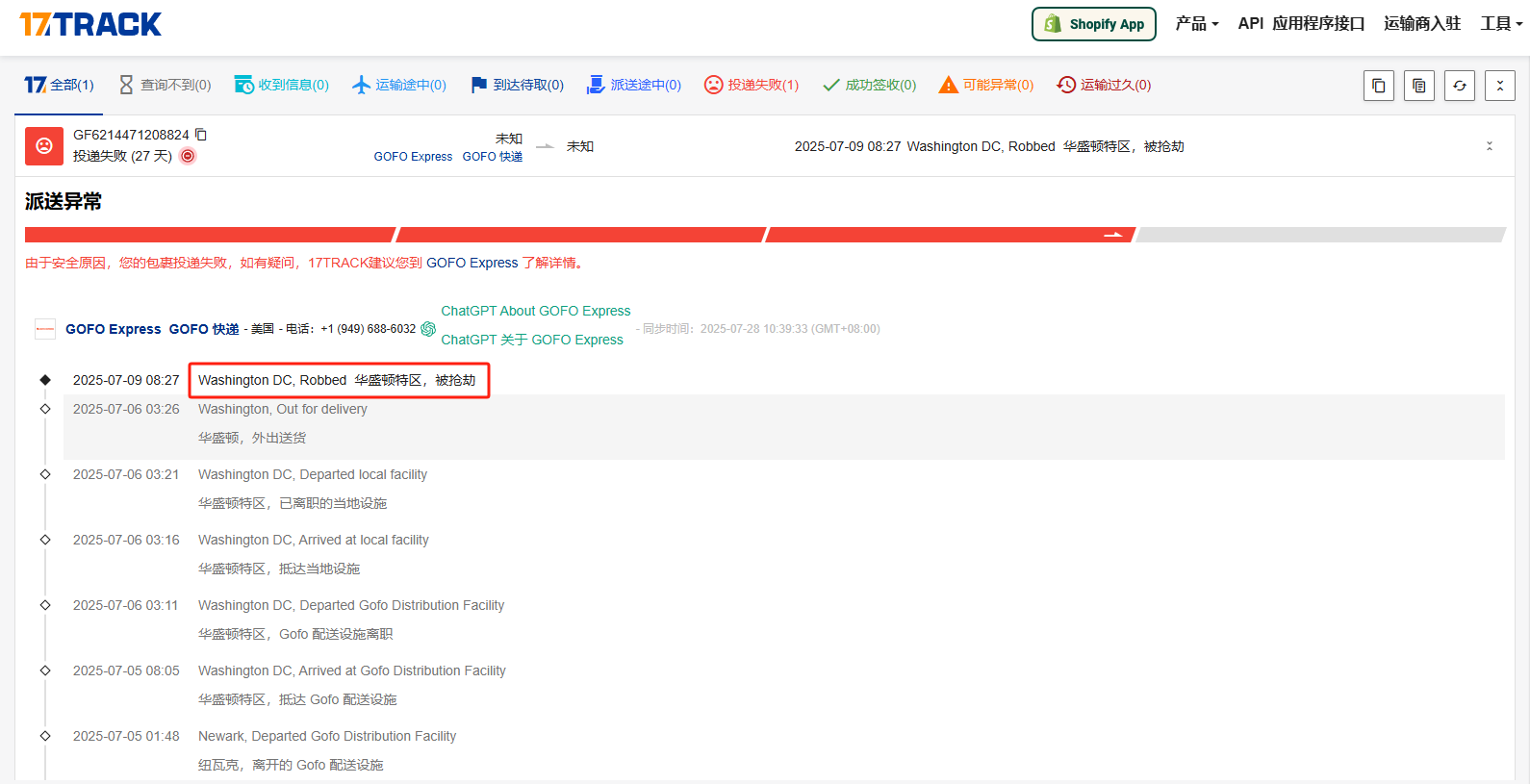Open the bold GOFO 快递 carrier details link
Screen dimensions: 1530x784
tap(204, 329)
